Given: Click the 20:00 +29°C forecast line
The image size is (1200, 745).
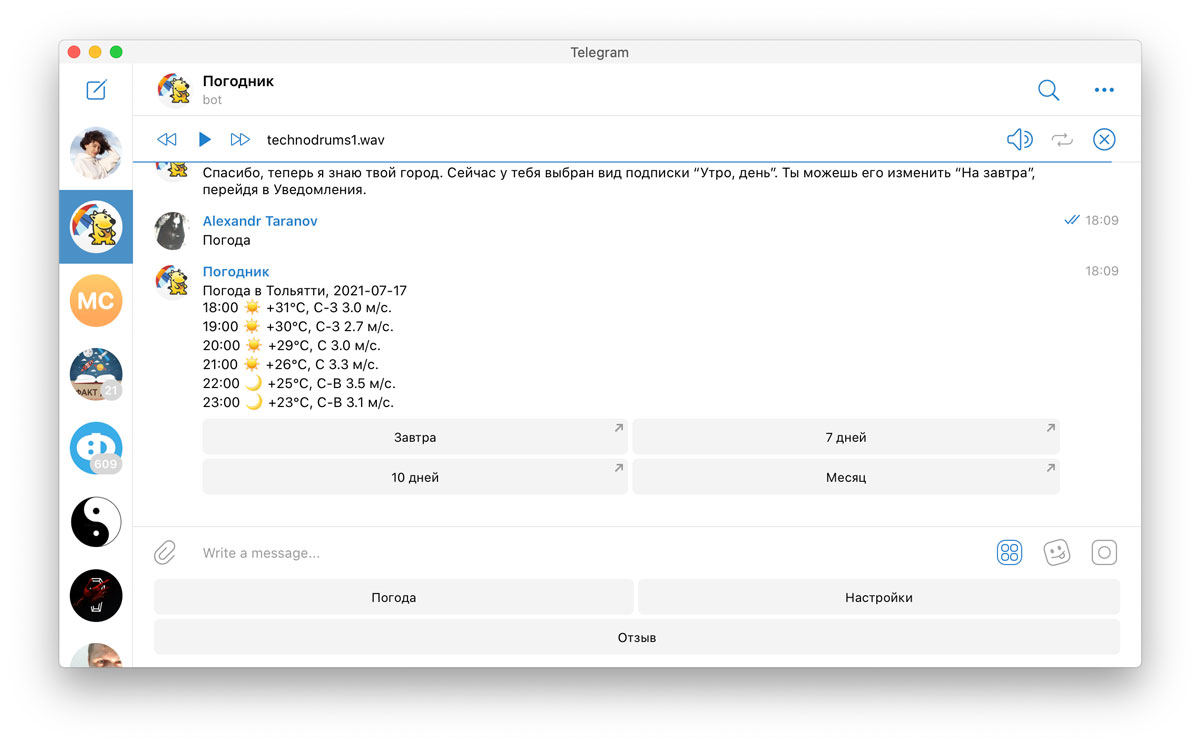Looking at the screenshot, I should (x=294, y=346).
